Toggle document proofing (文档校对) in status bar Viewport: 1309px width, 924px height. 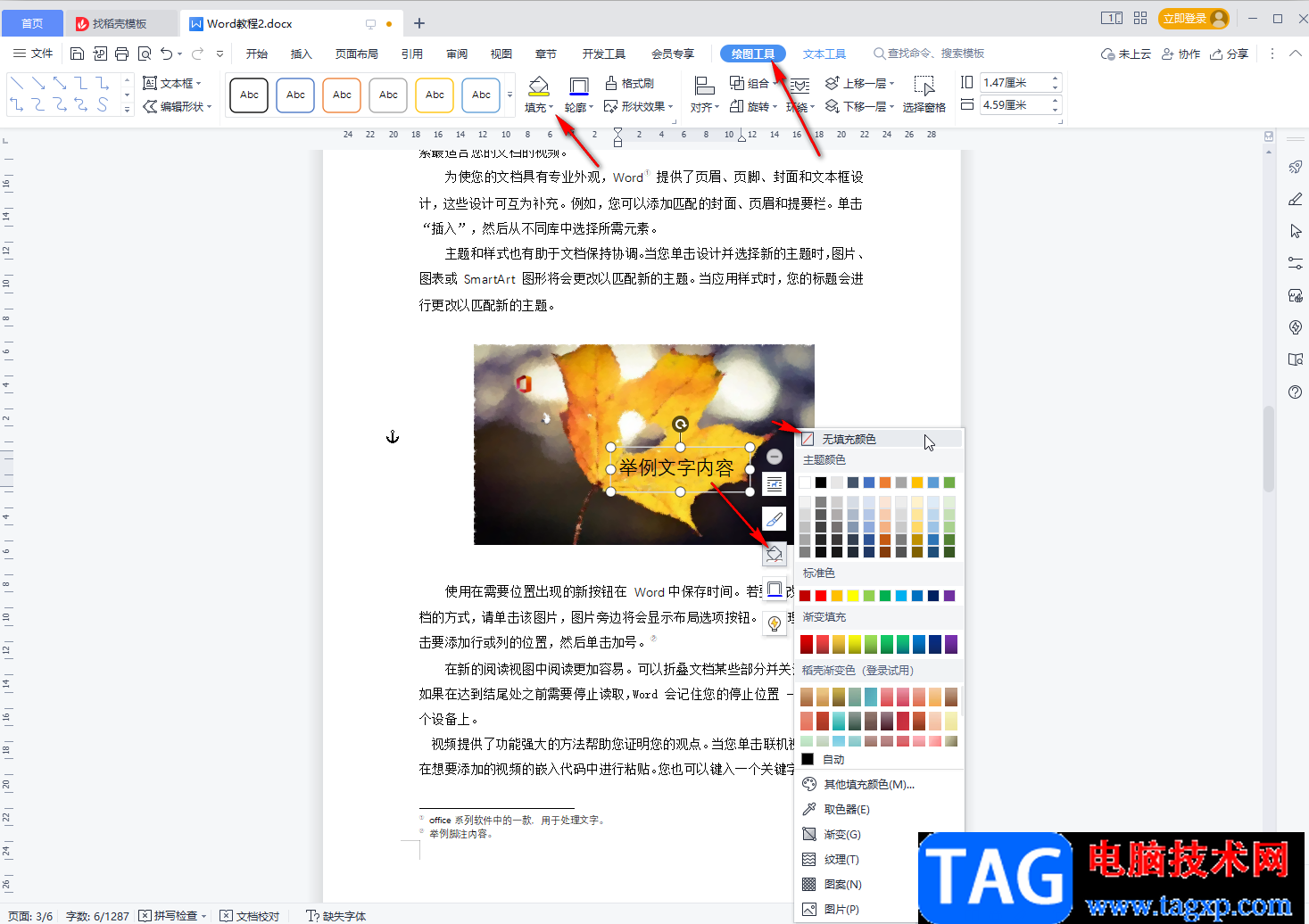click(250, 916)
